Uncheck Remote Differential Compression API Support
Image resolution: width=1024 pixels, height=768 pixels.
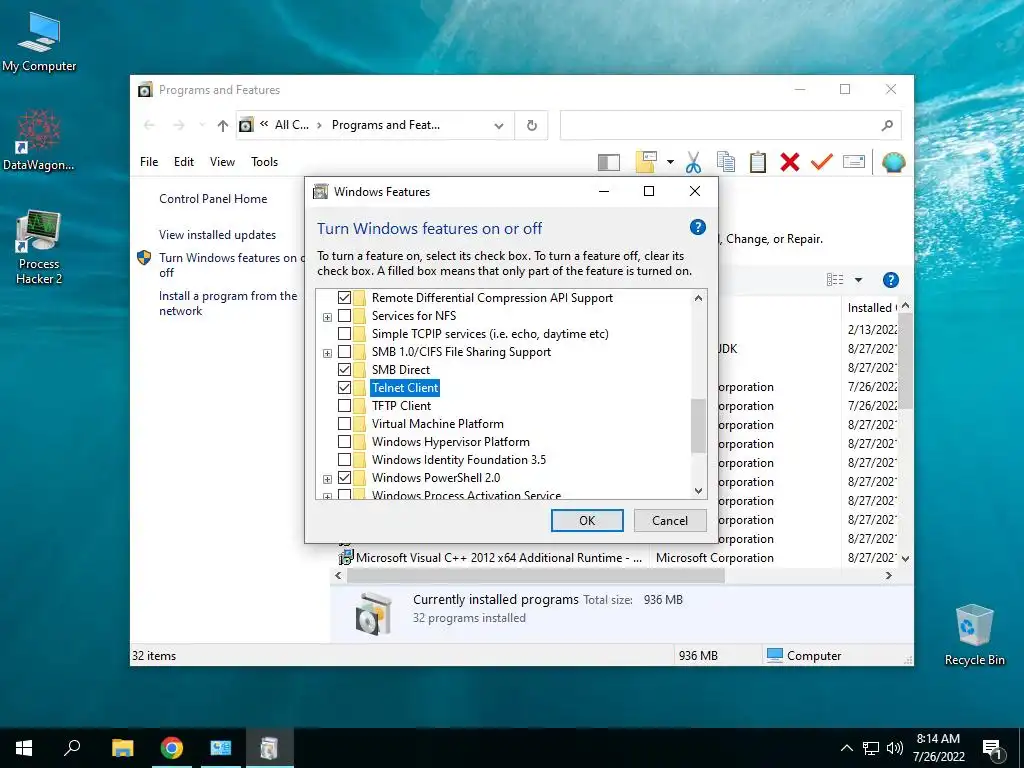click(x=344, y=298)
